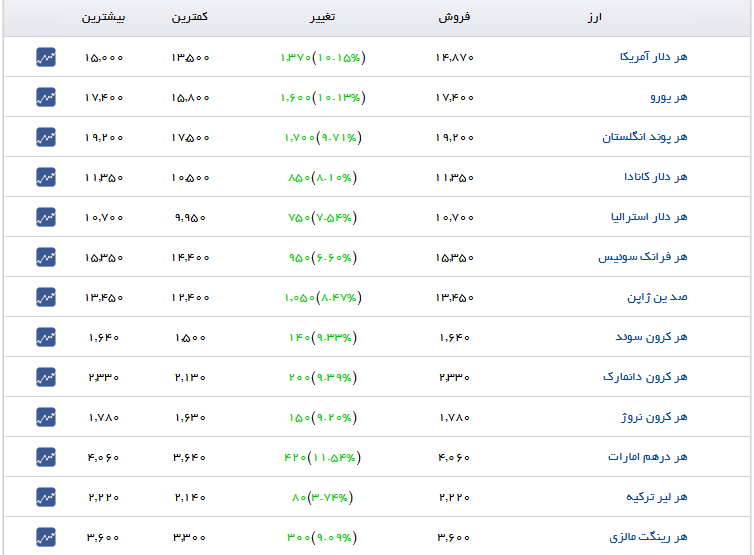Open chart icon for هر دلار استرالیا
754x555 pixels.
[46, 217]
